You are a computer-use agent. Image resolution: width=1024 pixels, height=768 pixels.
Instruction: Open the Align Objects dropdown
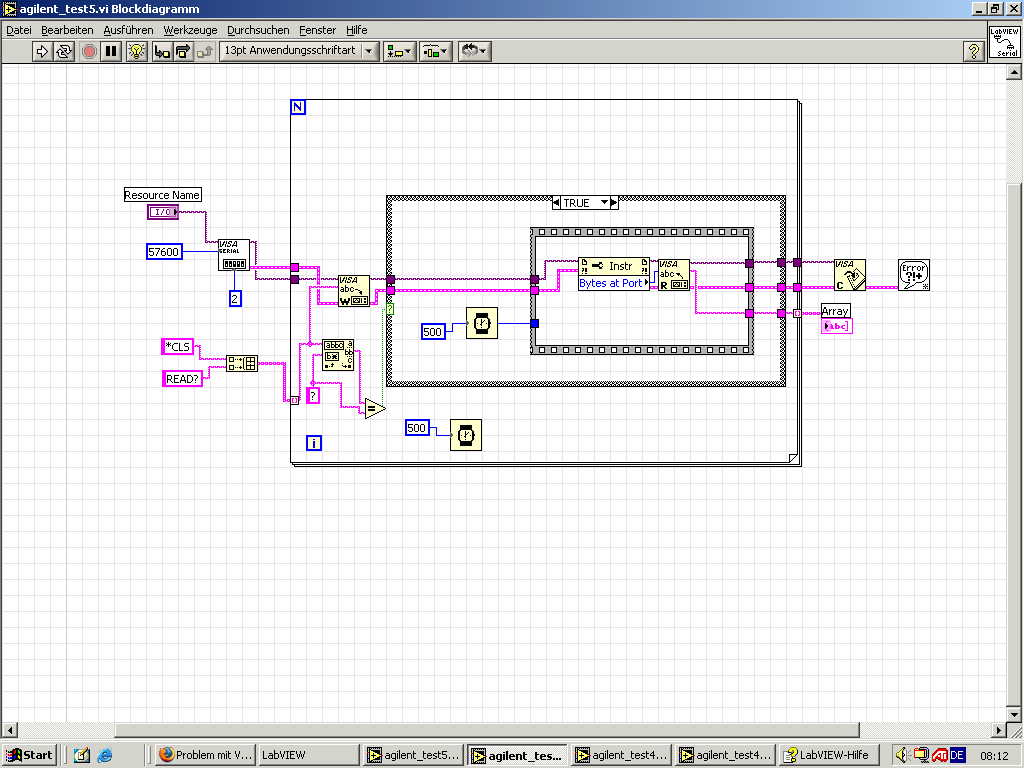pos(400,51)
